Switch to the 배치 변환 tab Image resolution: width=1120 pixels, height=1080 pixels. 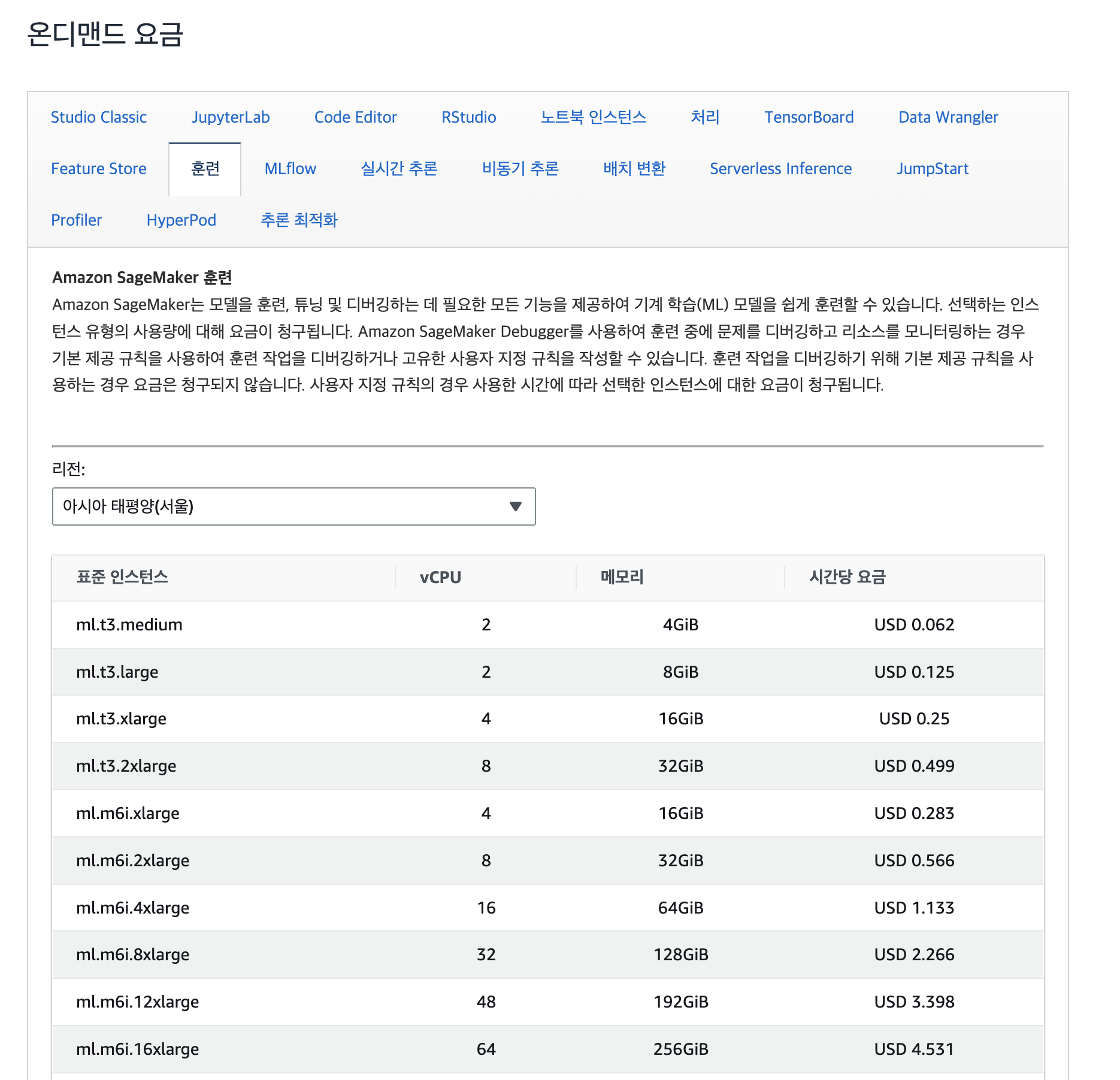point(635,169)
